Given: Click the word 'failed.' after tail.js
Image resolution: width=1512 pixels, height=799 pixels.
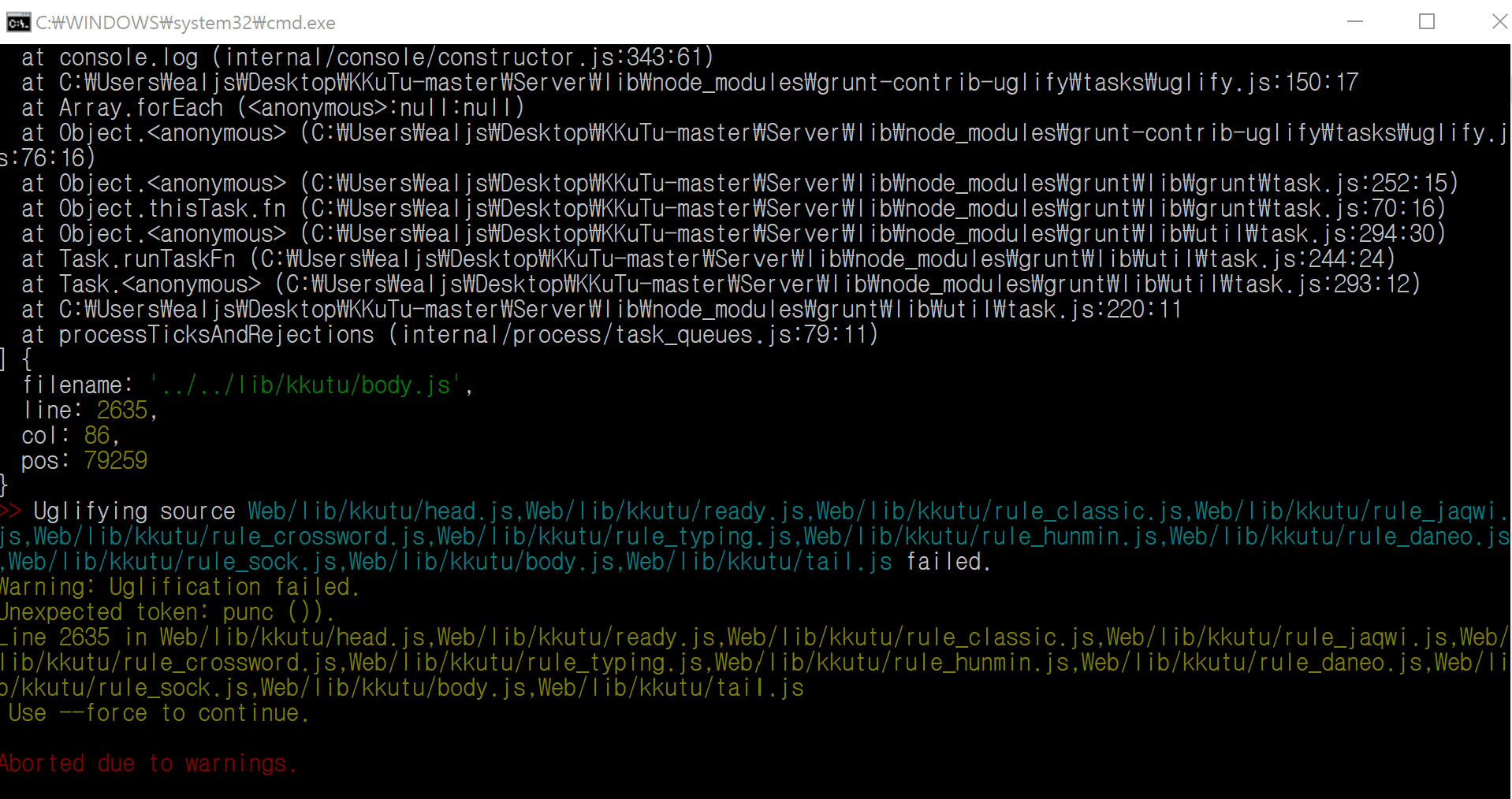Looking at the screenshot, I should point(948,562).
